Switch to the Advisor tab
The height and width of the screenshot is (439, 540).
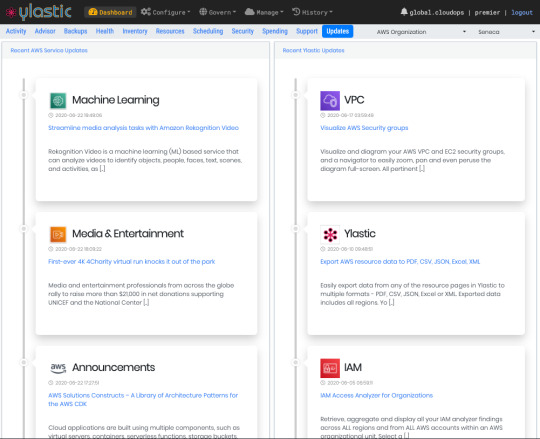pyautogui.click(x=45, y=31)
